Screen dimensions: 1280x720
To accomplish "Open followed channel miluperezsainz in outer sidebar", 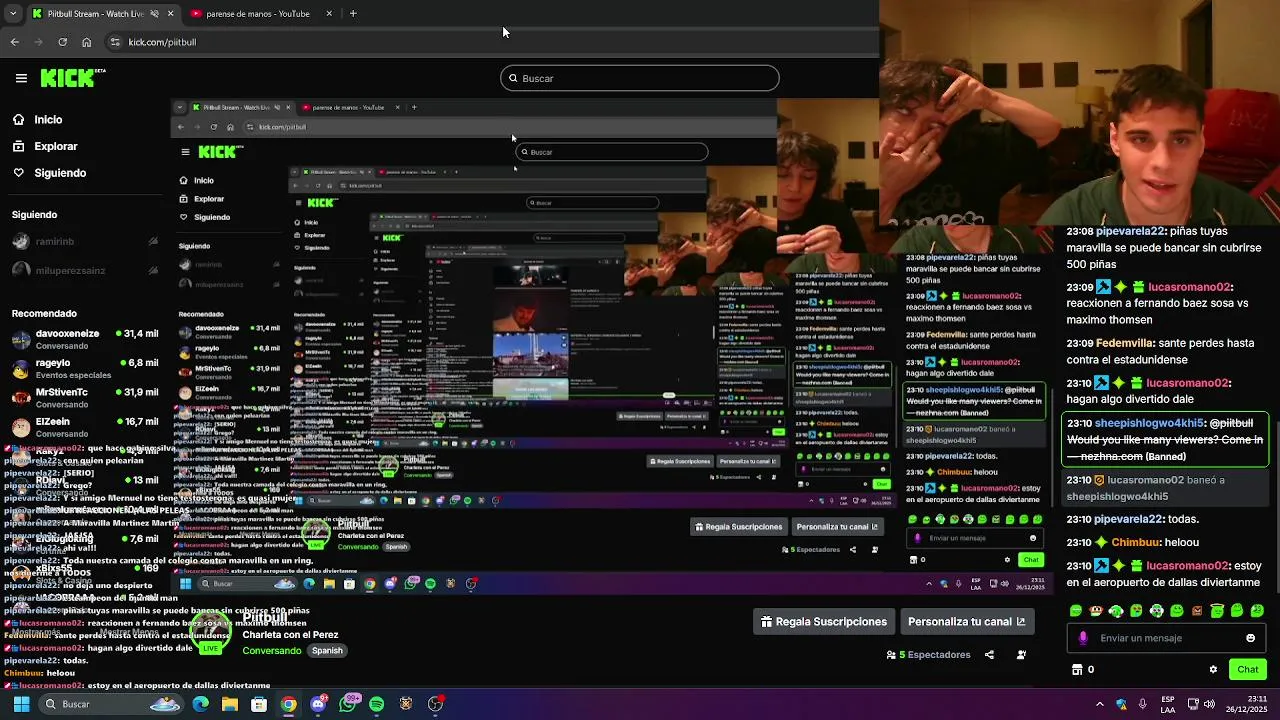I will [x=85, y=270].
